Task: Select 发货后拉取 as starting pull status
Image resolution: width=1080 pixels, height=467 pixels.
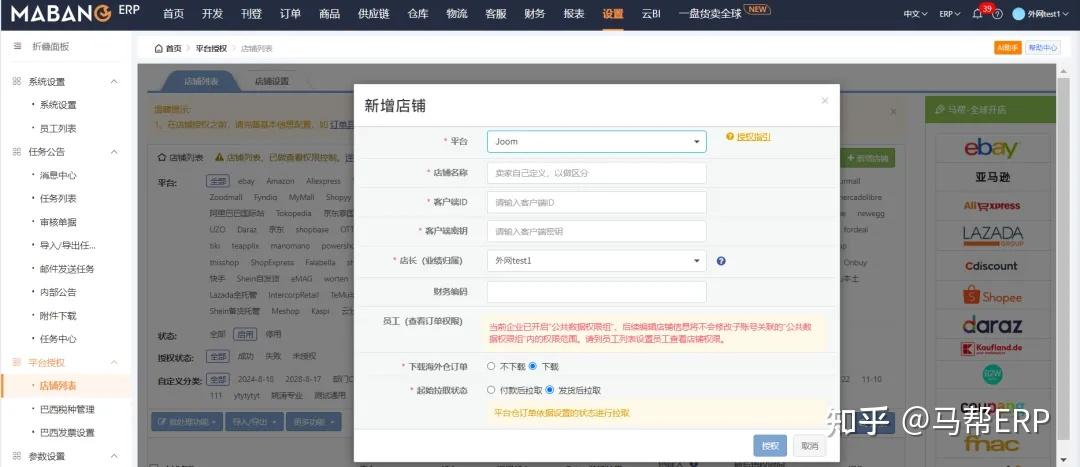Action: pyautogui.click(x=550, y=390)
